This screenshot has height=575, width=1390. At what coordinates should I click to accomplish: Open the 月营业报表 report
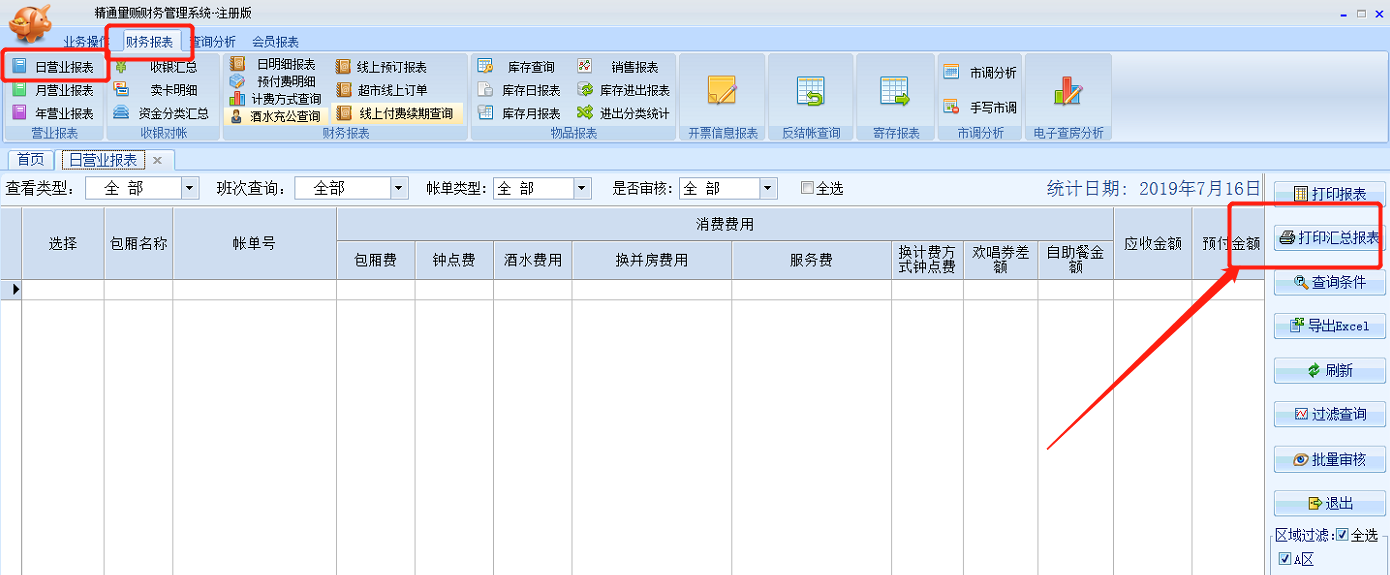tap(54, 90)
